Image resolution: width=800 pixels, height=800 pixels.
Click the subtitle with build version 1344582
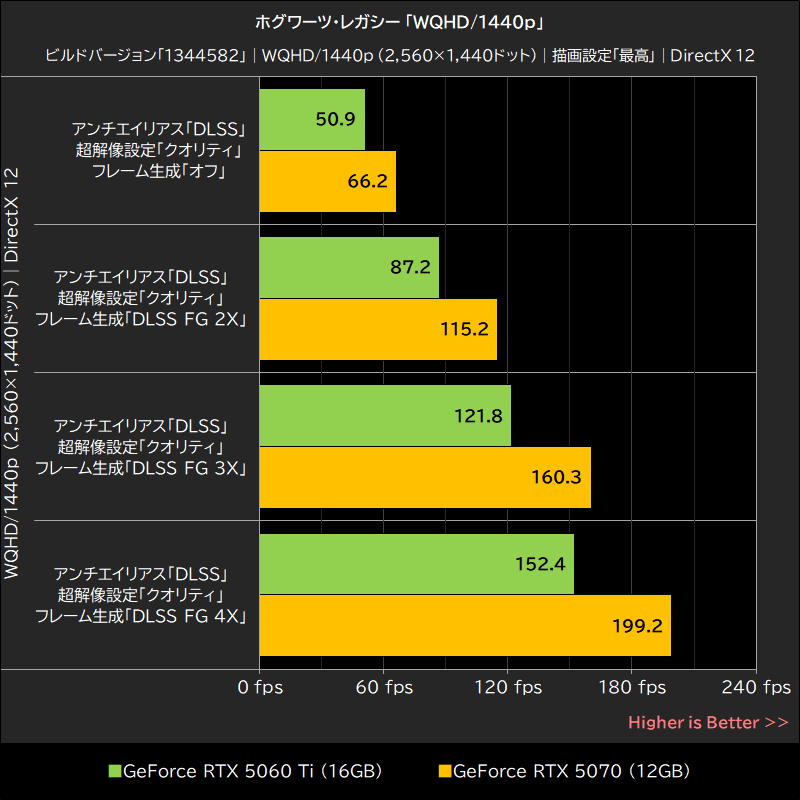tap(400, 55)
